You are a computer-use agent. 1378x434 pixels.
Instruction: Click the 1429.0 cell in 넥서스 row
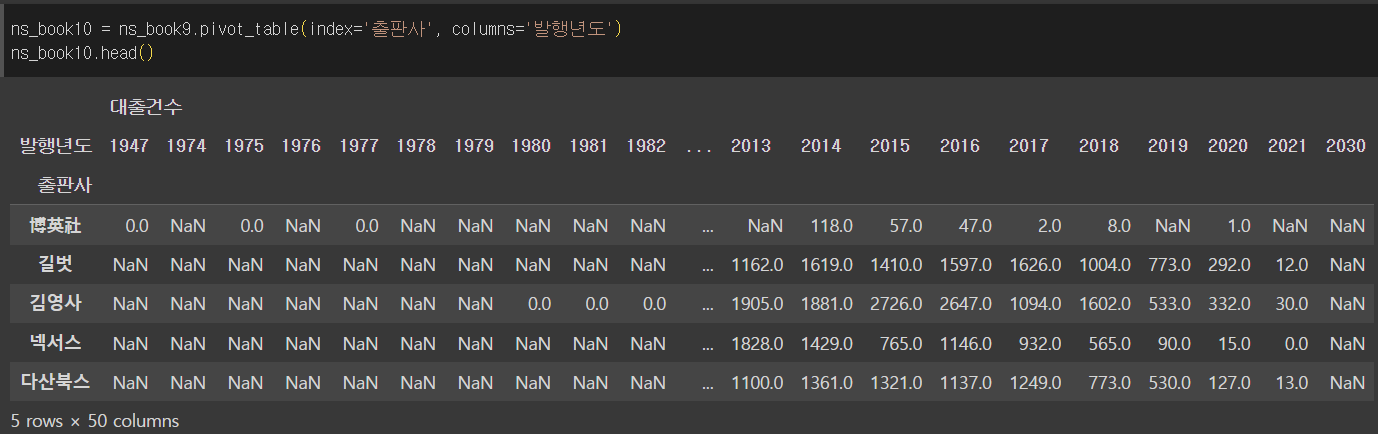[x=827, y=343]
